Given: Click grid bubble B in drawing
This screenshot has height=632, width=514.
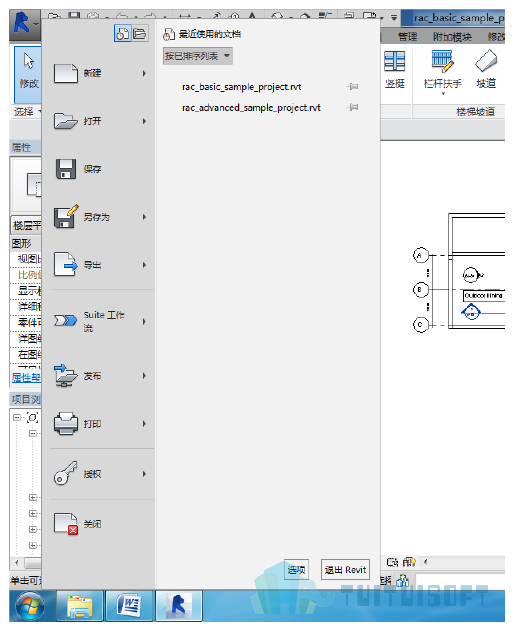Looking at the screenshot, I should tap(420, 289).
